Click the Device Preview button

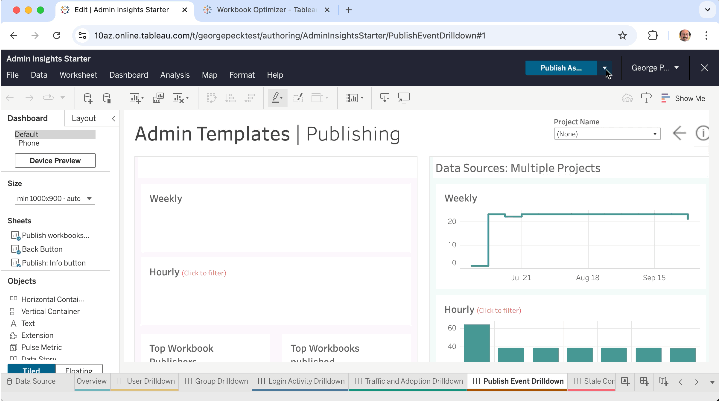pyautogui.click(x=55, y=160)
